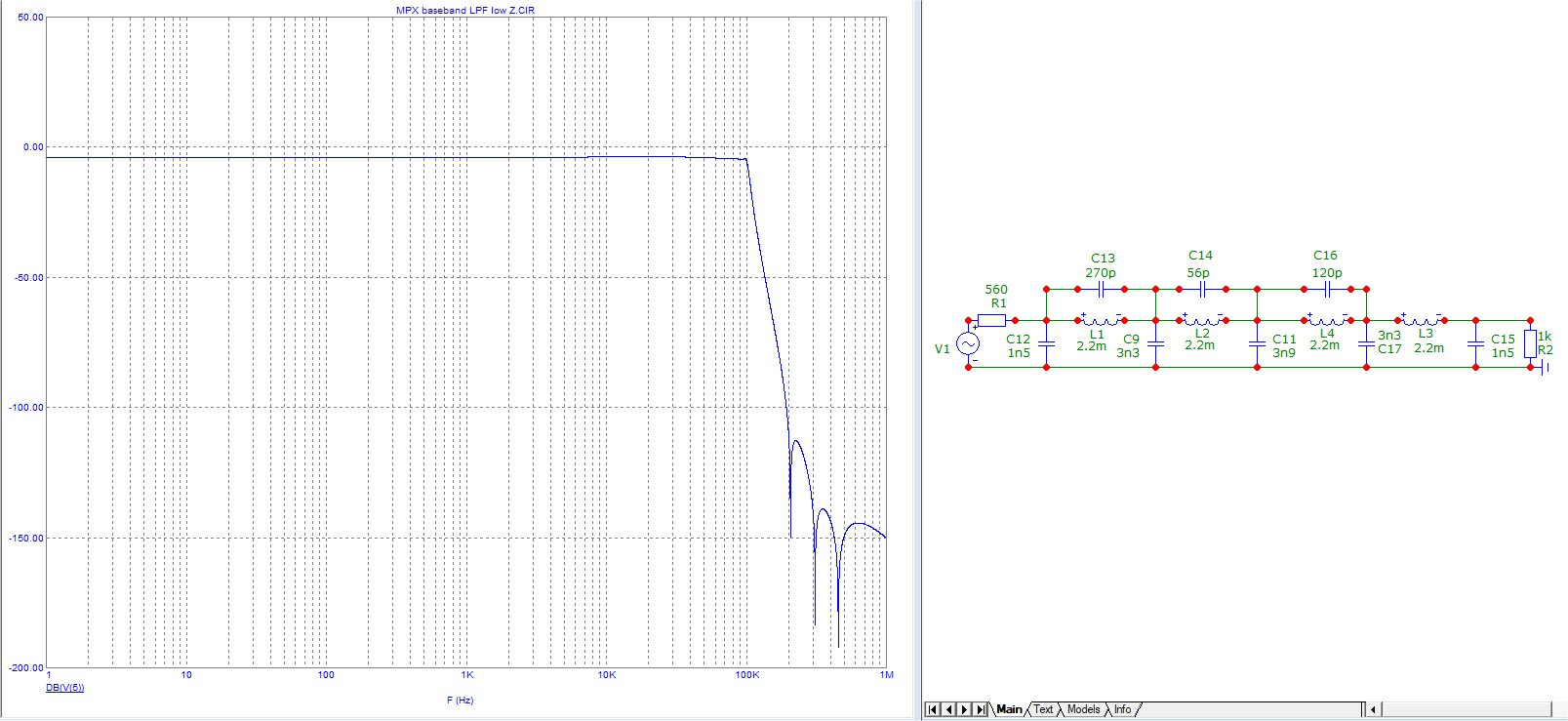The height and width of the screenshot is (721, 1568).
Task: Select inductor L1 2.2m symbol
Action: 1101,319
